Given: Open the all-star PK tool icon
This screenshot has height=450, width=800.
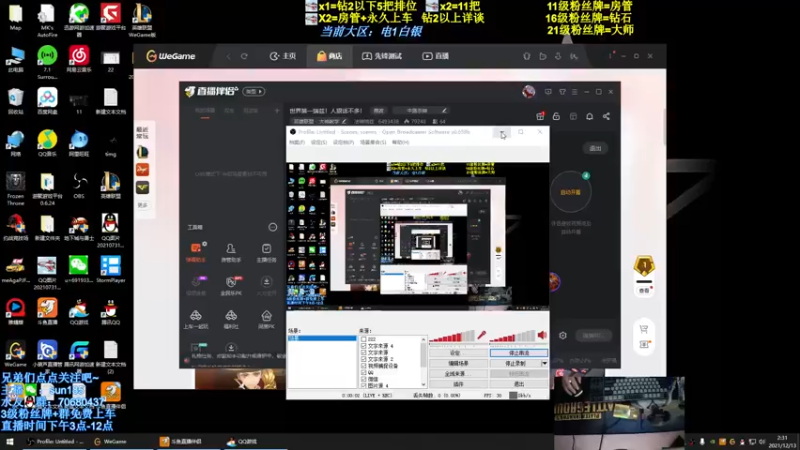Looking at the screenshot, I should tap(231, 286).
